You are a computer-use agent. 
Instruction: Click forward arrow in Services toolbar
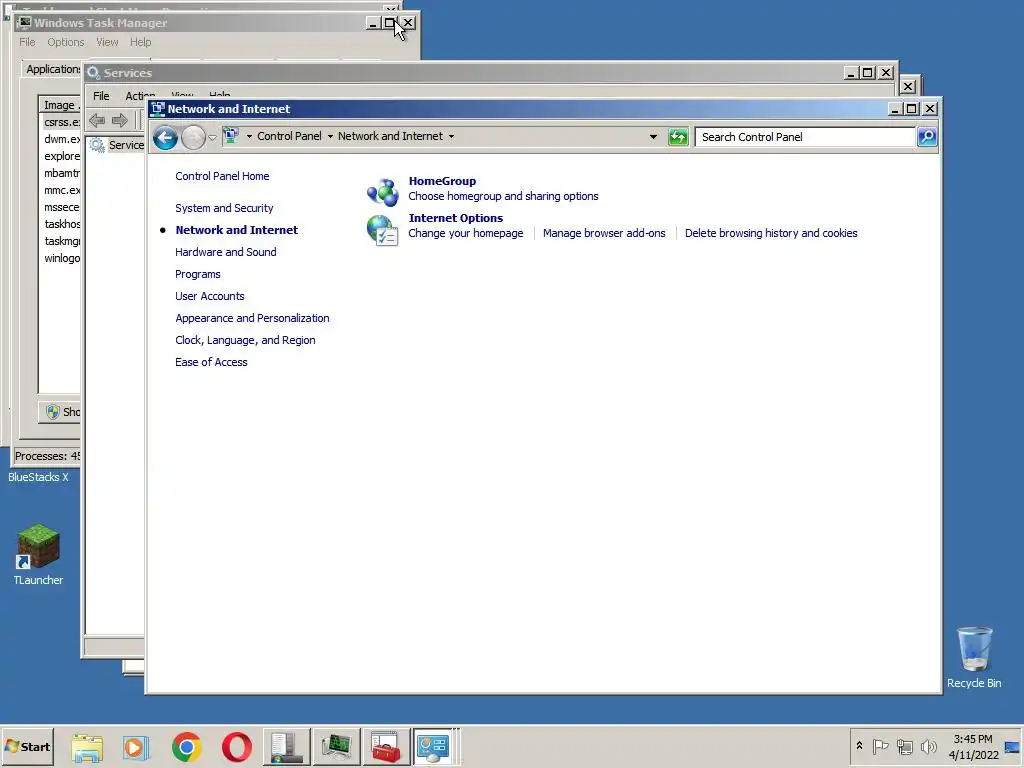coord(120,120)
